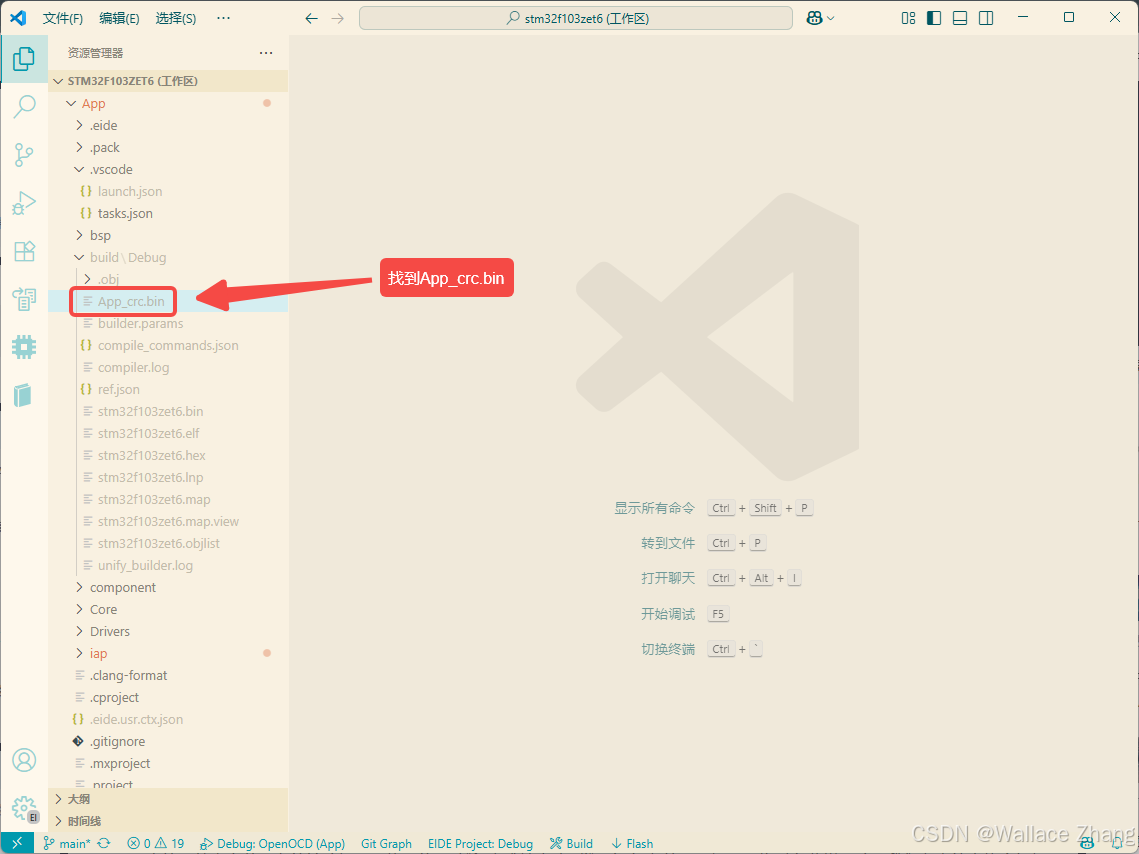Open the EIDE chip icon in activity bar

[x=24, y=346]
